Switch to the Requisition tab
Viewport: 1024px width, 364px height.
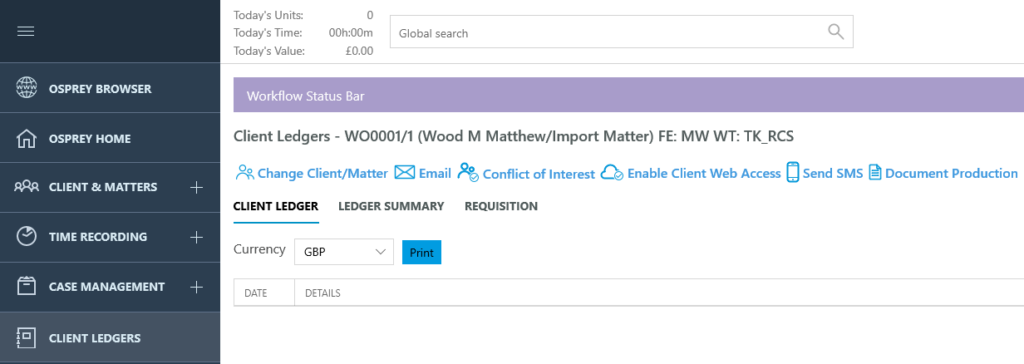click(x=501, y=207)
